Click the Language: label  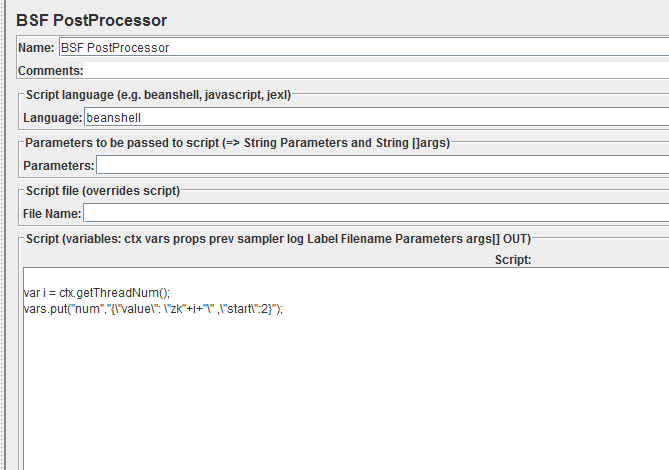(x=52, y=118)
